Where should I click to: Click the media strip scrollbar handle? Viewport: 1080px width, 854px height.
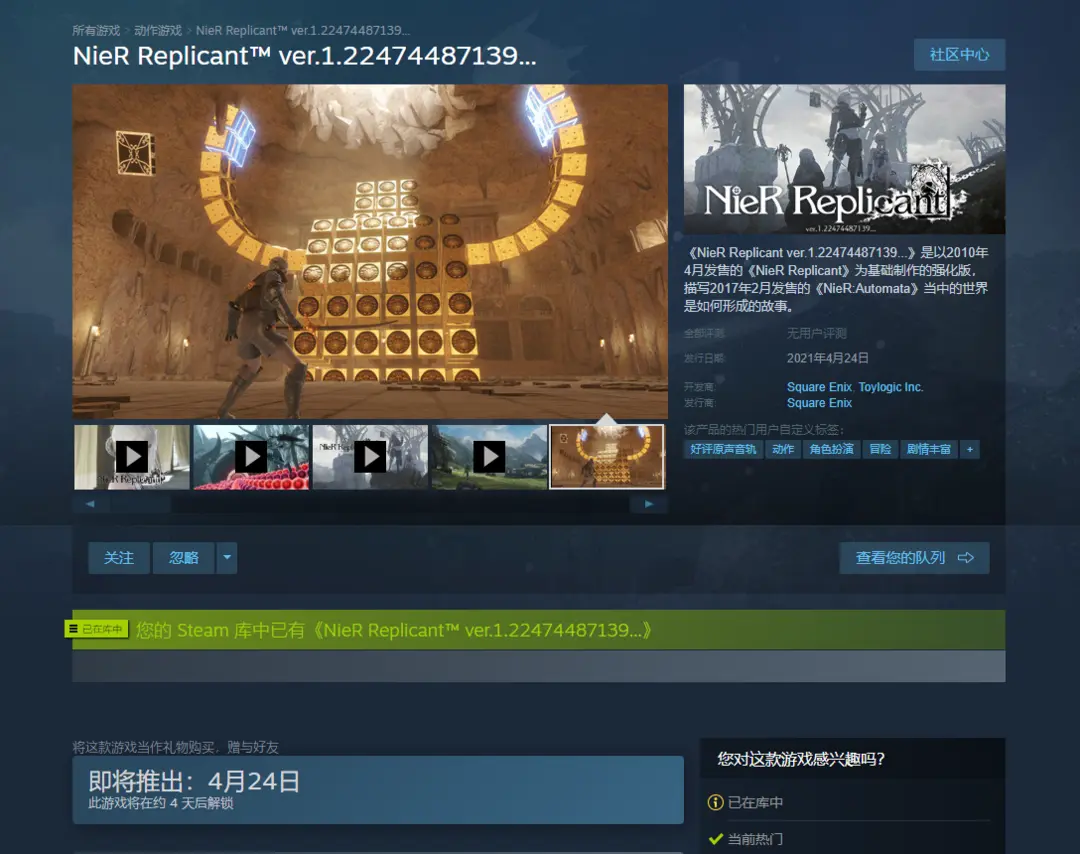click(x=141, y=504)
